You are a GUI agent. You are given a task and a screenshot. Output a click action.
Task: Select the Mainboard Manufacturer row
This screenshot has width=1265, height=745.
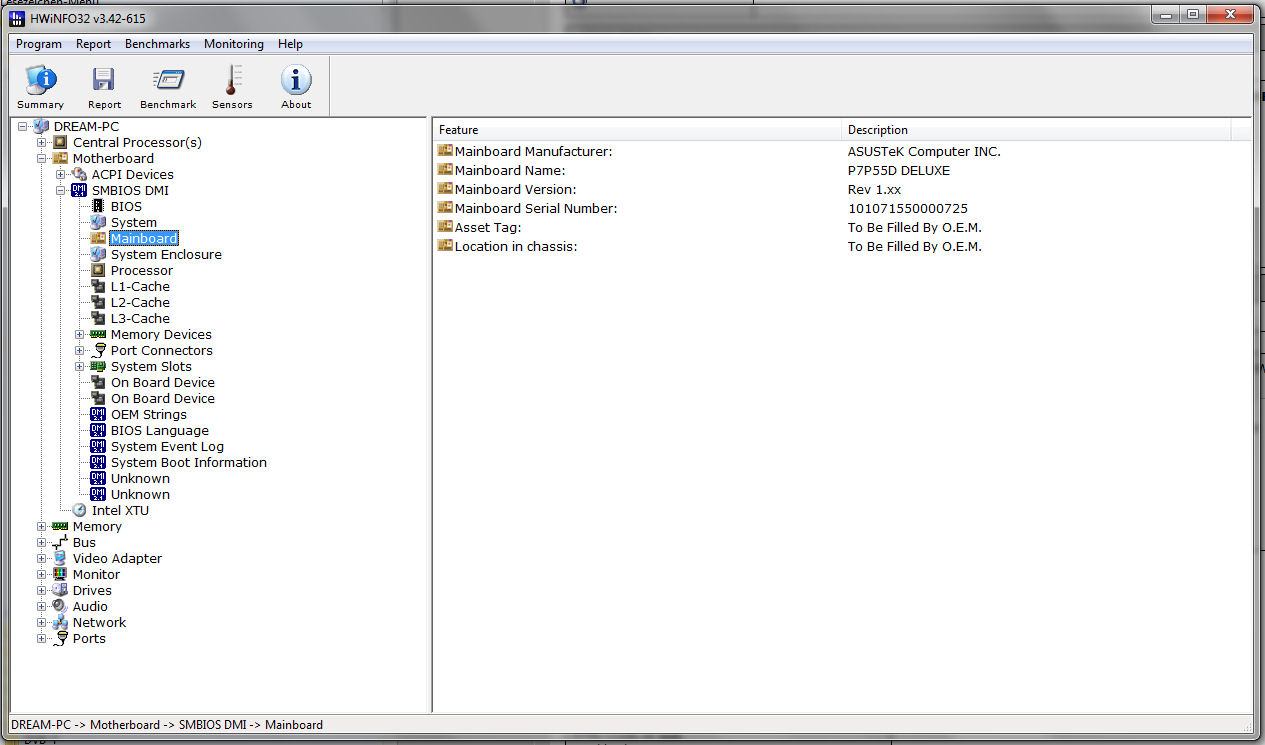(842, 152)
